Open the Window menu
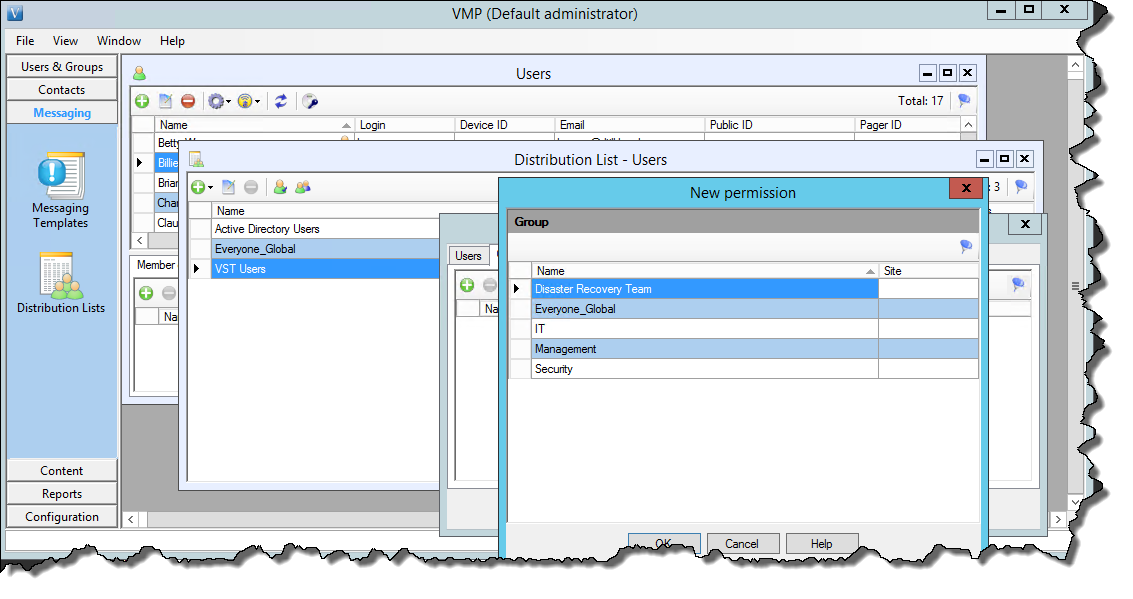The width and height of the screenshot is (1133, 599). coord(118,41)
